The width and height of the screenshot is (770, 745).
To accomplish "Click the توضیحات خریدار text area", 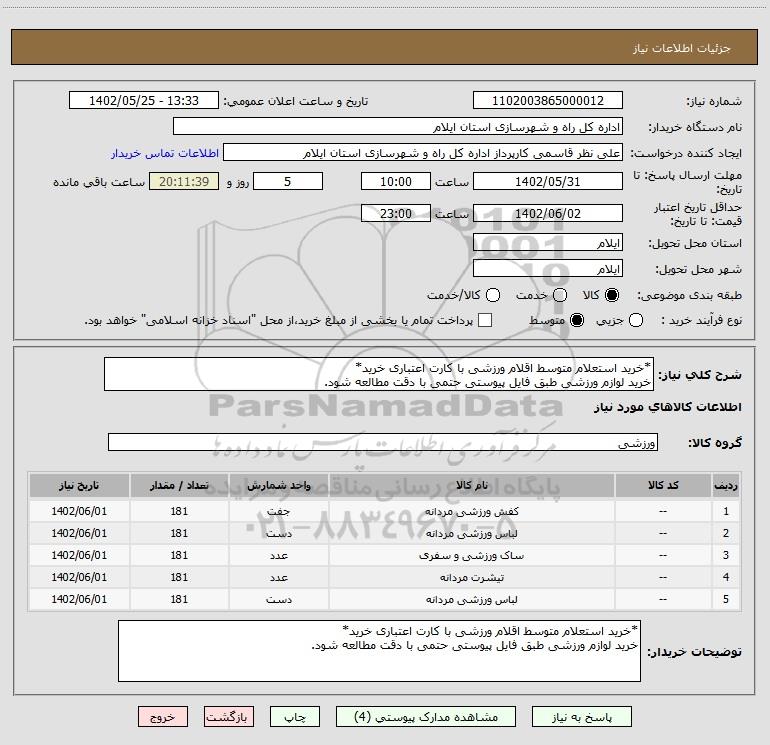I will 379,651.
